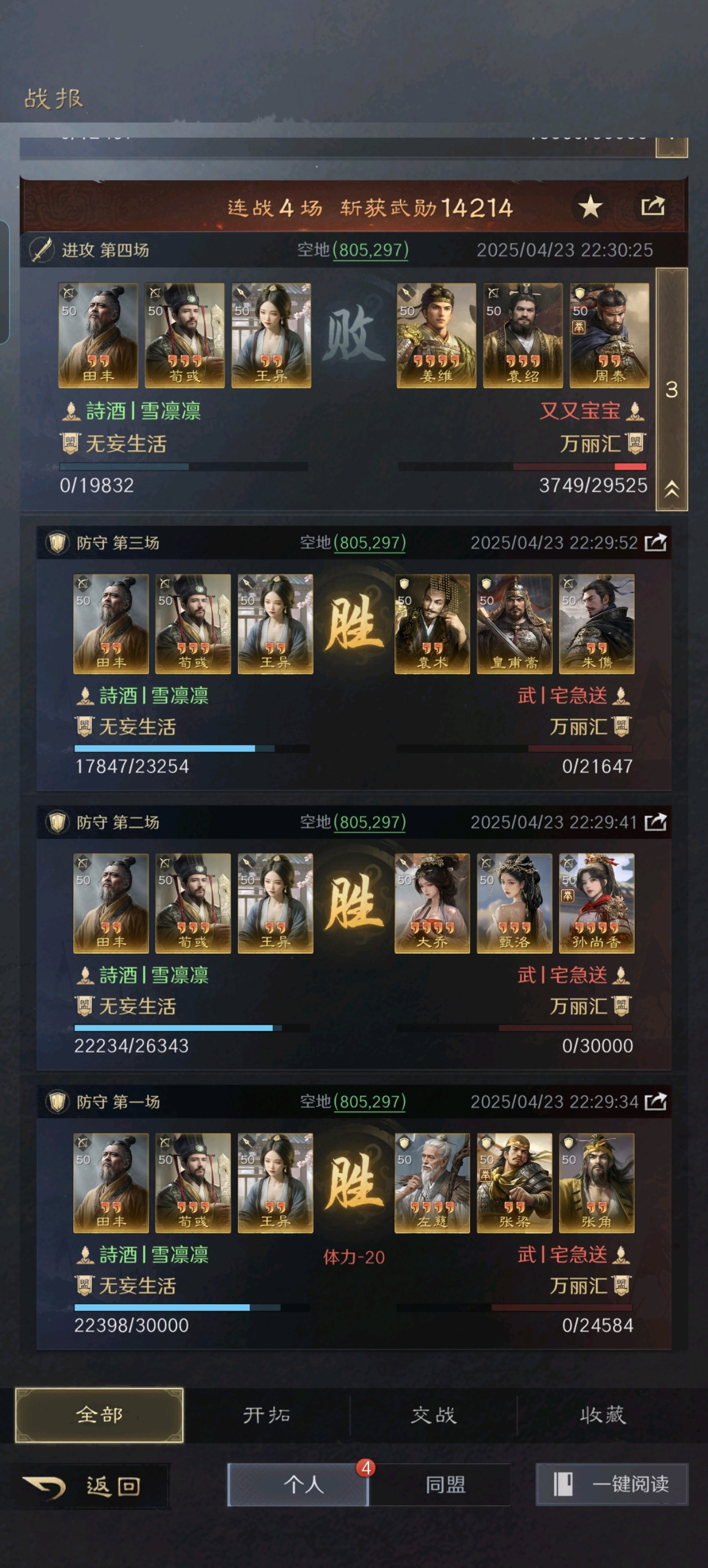This screenshot has height=1568, width=708.
Task: Favorite this battle report with star icon
Action: tap(590, 207)
